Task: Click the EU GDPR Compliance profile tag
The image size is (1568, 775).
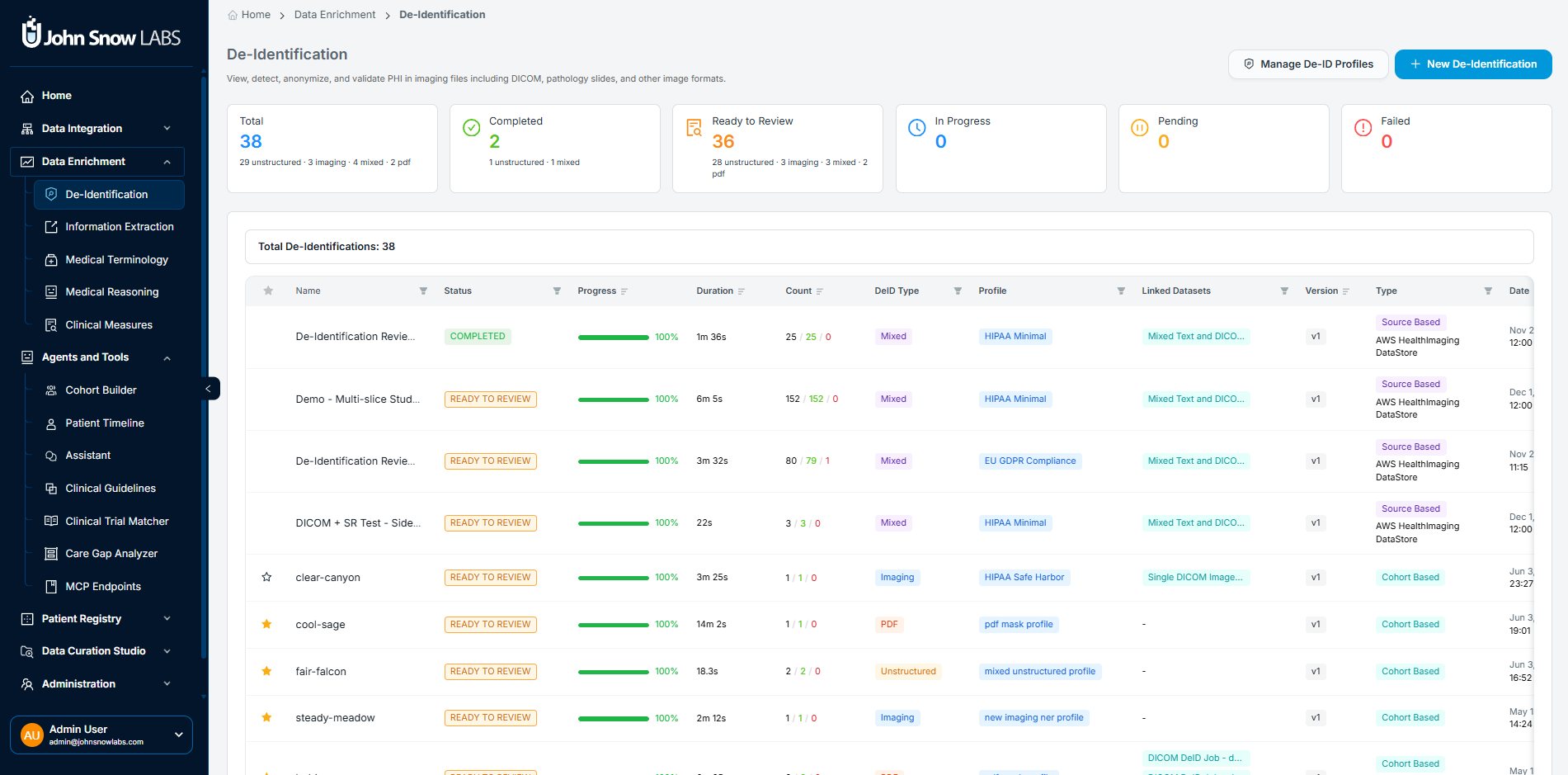Action: [1030, 461]
